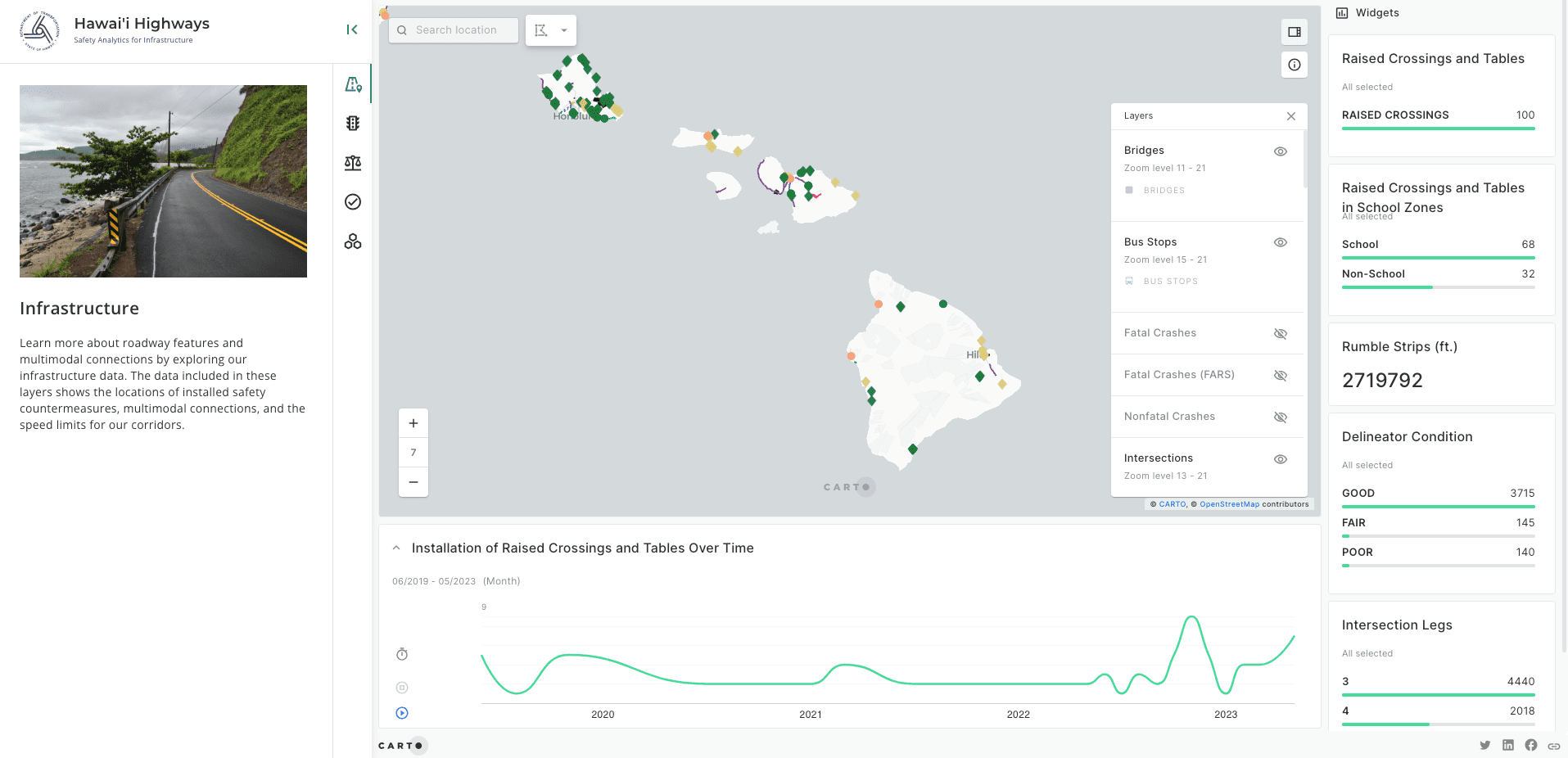Hide the Bridges layer

[1280, 151]
